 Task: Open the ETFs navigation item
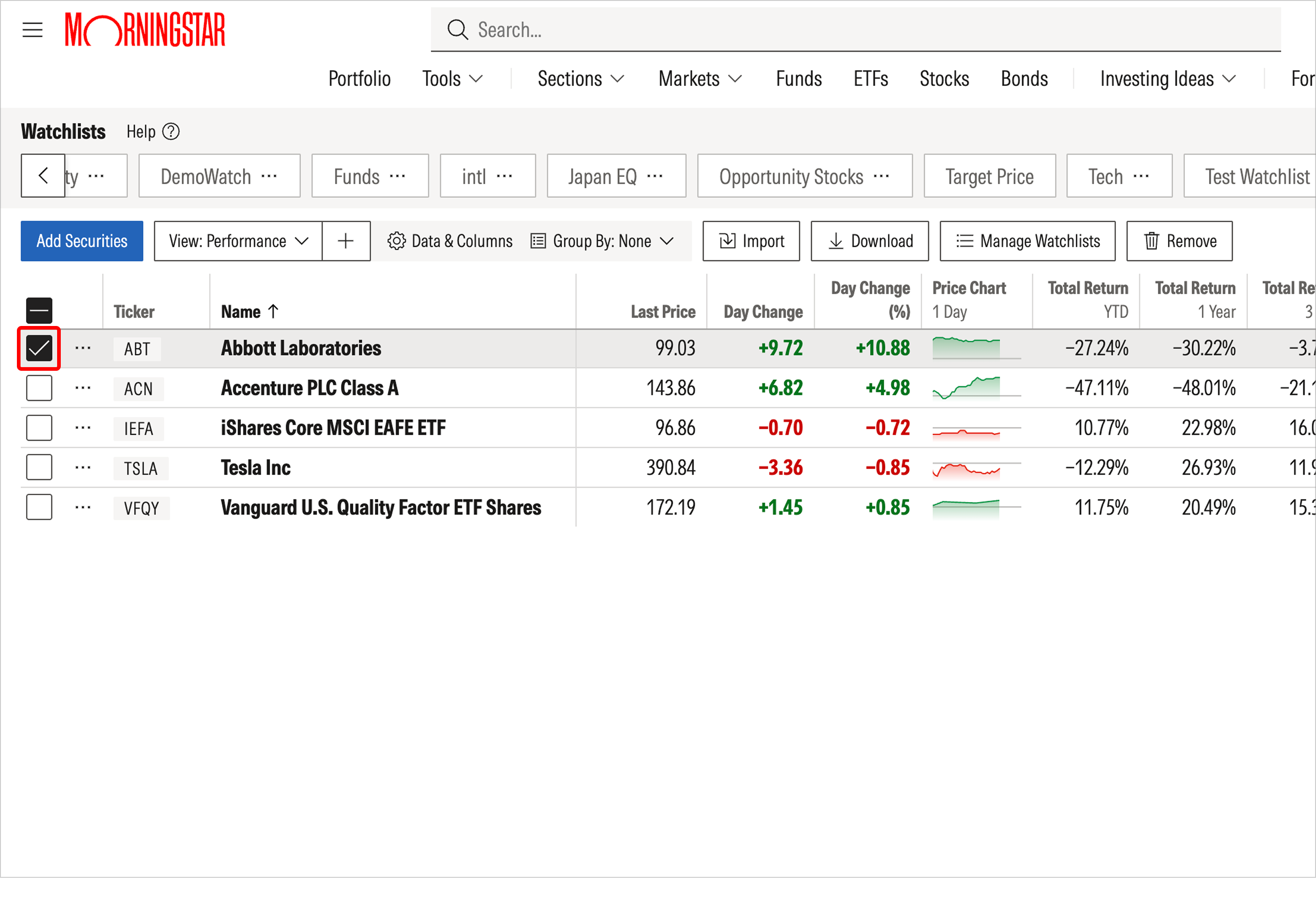tap(870, 79)
